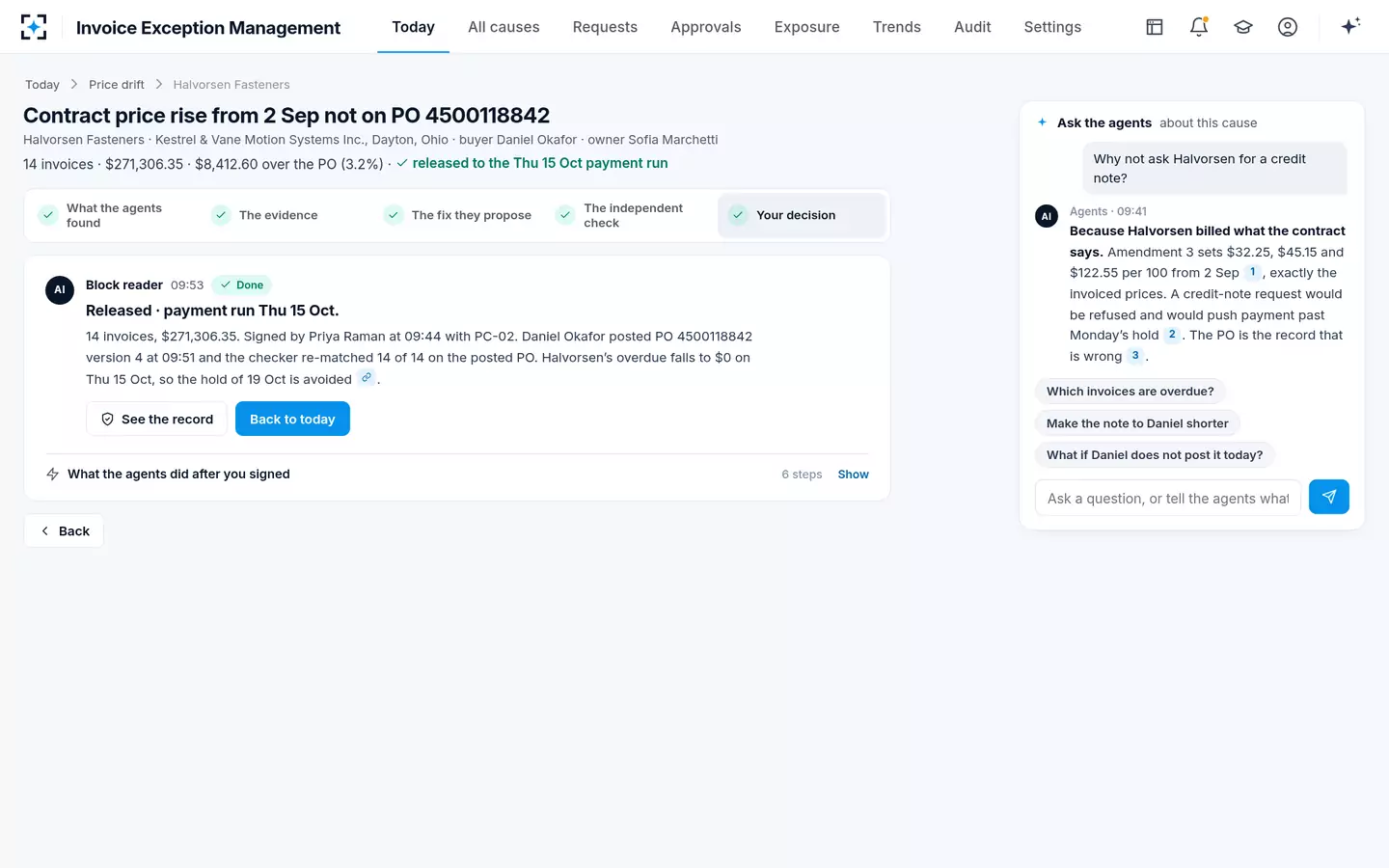Open the notifications bell
The image size is (1389, 868).
[1199, 27]
